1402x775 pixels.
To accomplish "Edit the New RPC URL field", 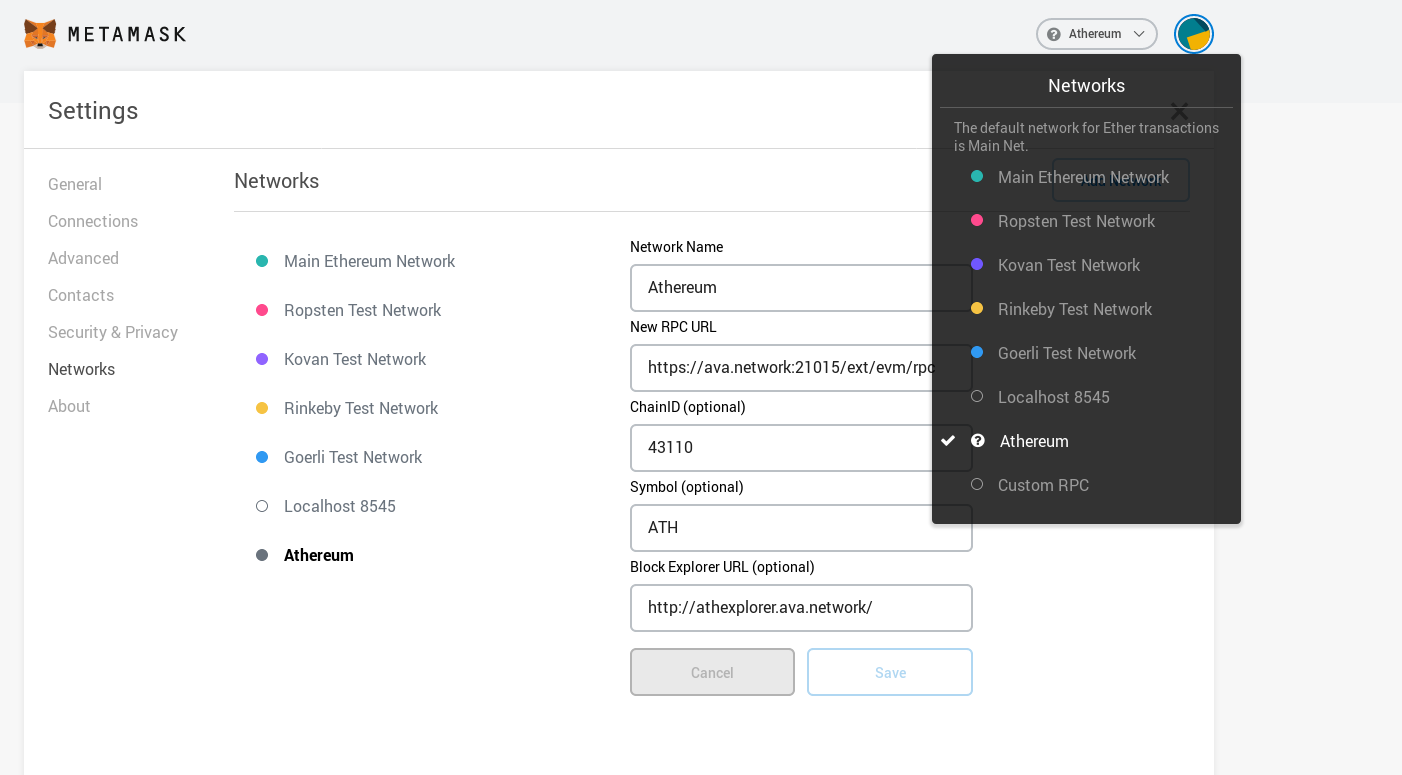I will 801,368.
